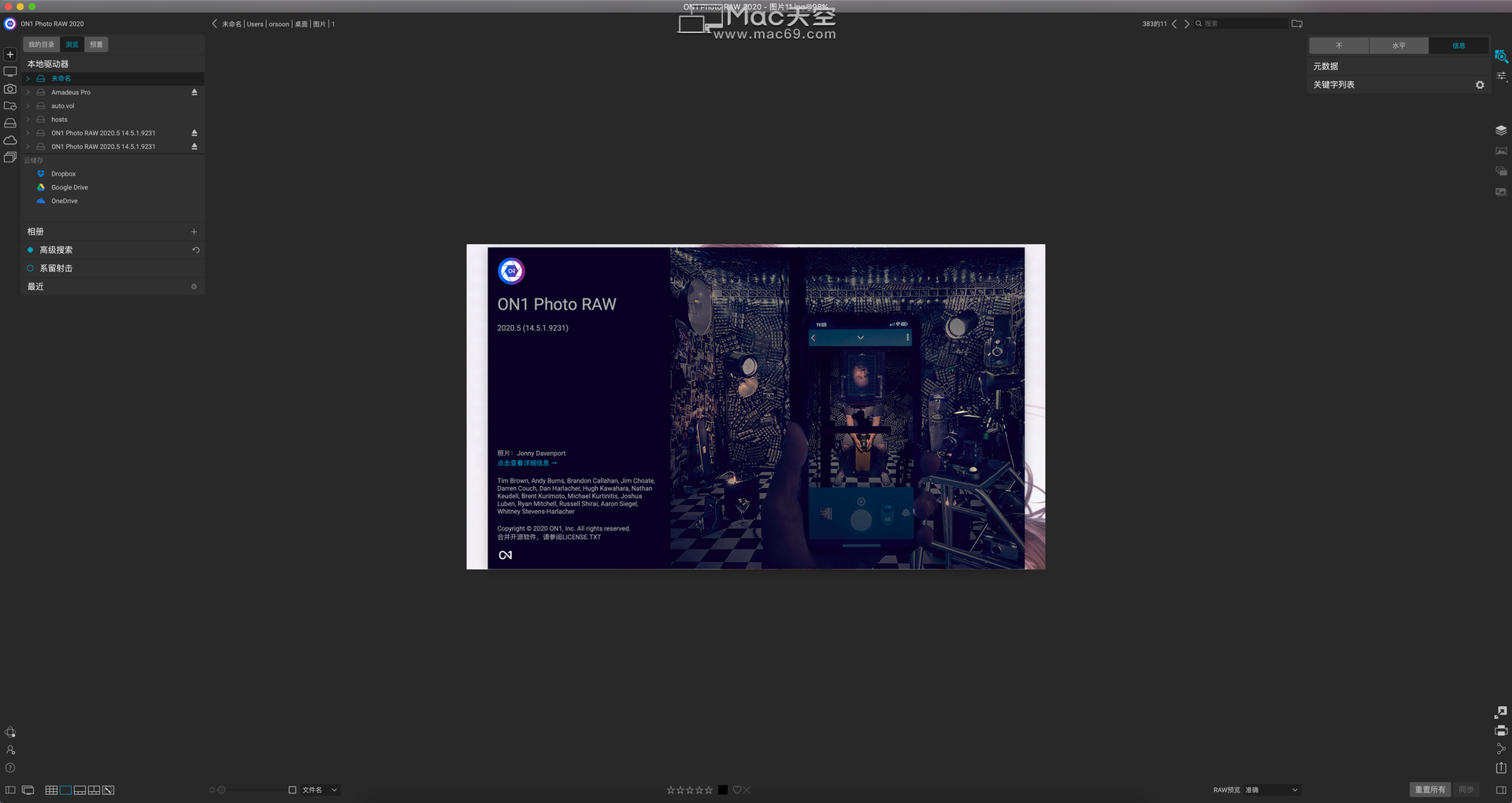Image resolution: width=1512 pixels, height=803 pixels.
Task: Open the RAW预览 准确 dropdown
Action: tap(1271, 790)
